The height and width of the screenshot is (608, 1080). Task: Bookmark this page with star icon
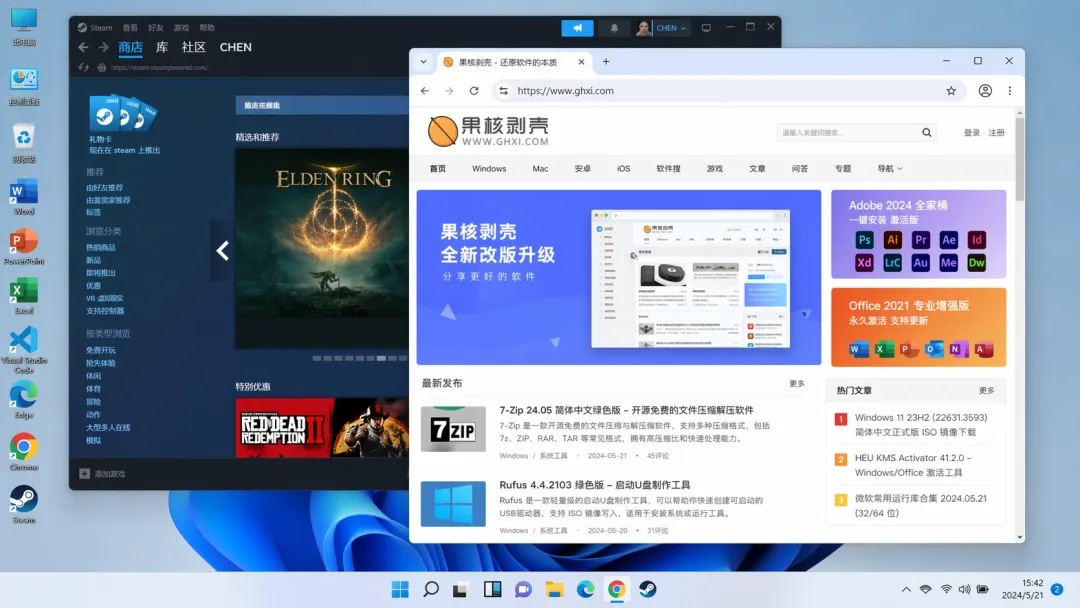(951, 91)
